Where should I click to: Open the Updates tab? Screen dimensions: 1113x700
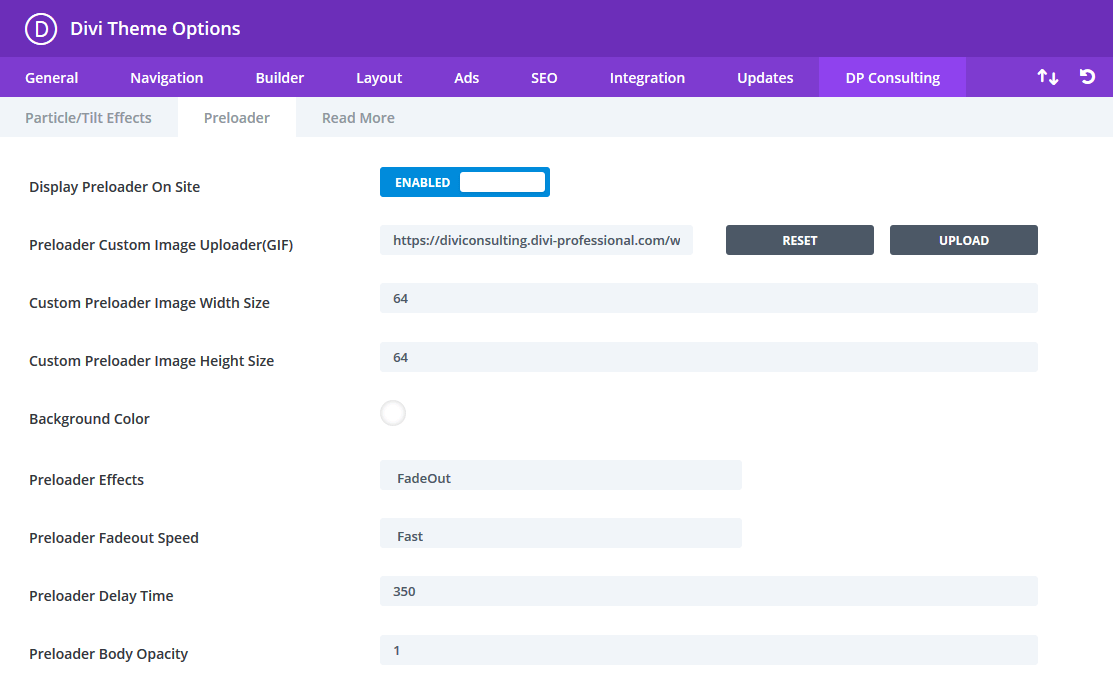[x=765, y=77]
